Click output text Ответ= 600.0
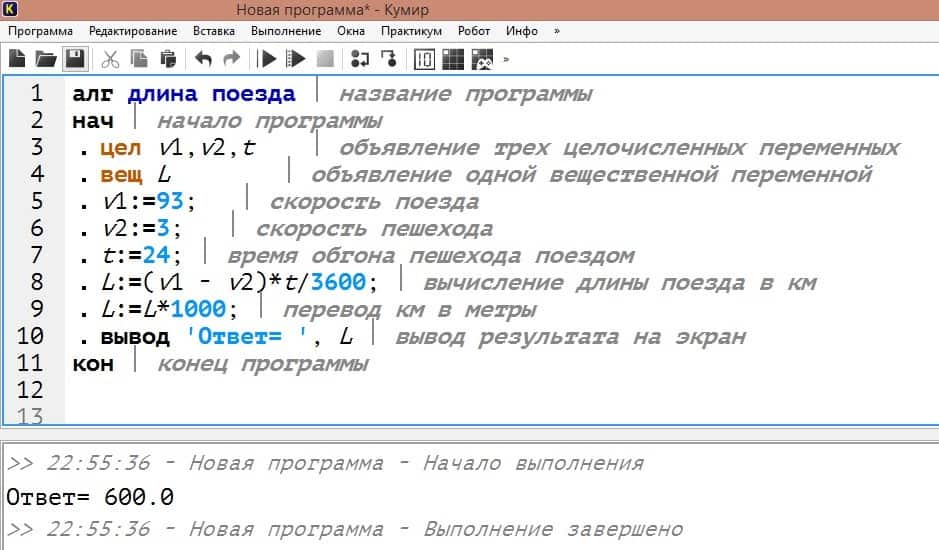939x550 pixels. point(90,497)
